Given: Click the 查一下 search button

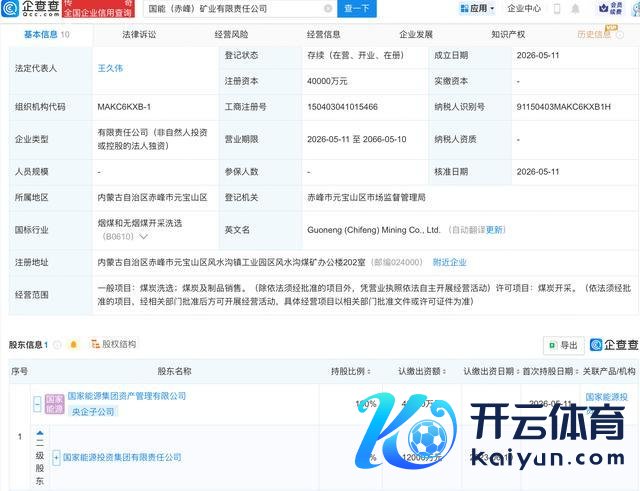Looking at the screenshot, I should [x=357, y=8].
